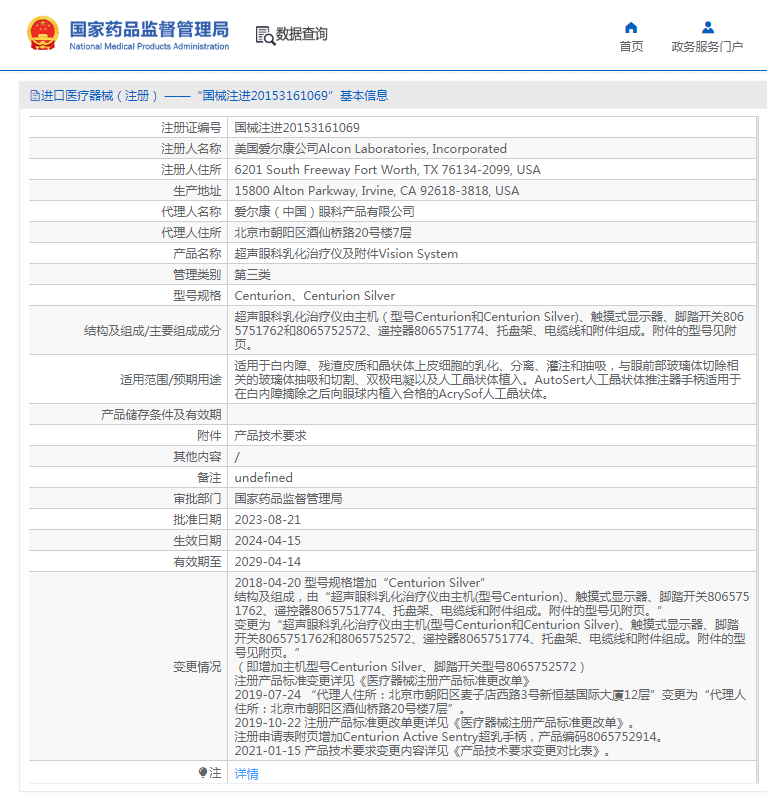Click 备注 row label

pyautogui.click(x=209, y=478)
